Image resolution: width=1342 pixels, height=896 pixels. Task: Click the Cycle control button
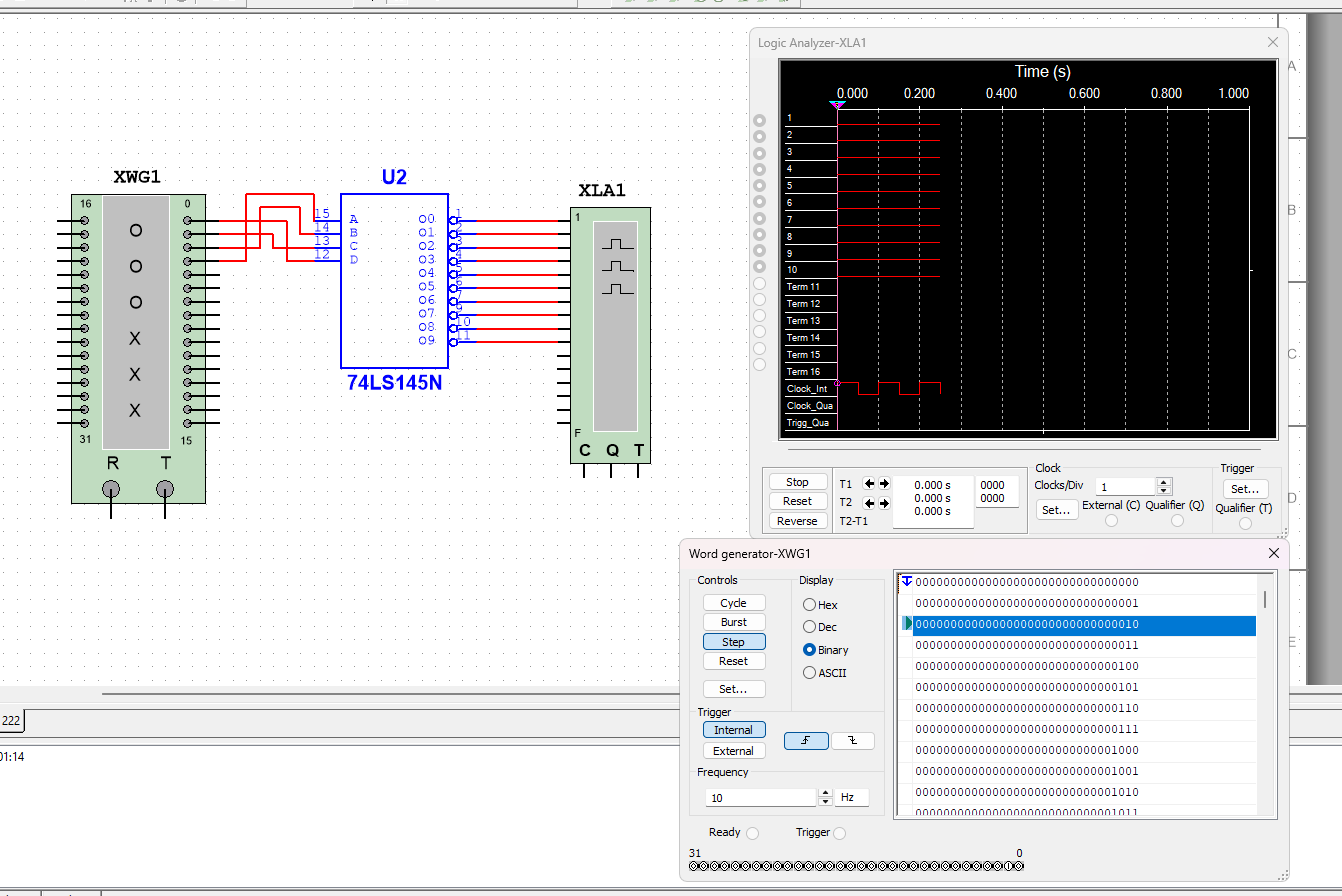[733, 603]
